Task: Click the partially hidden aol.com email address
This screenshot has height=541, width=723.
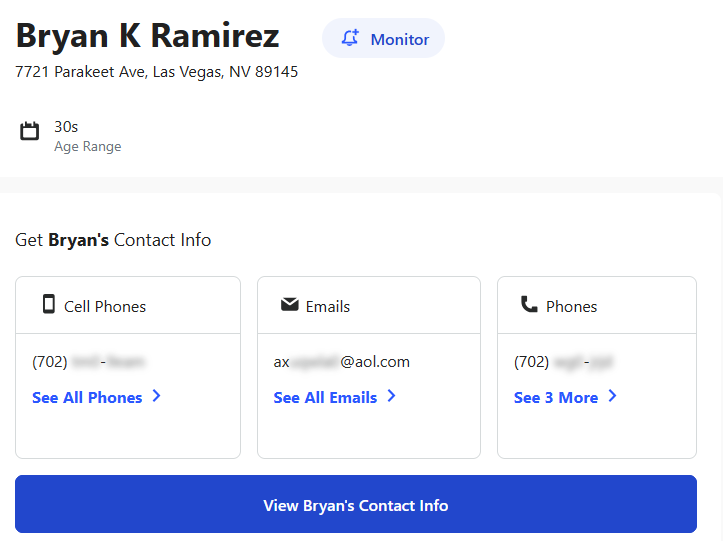Action: click(341, 362)
